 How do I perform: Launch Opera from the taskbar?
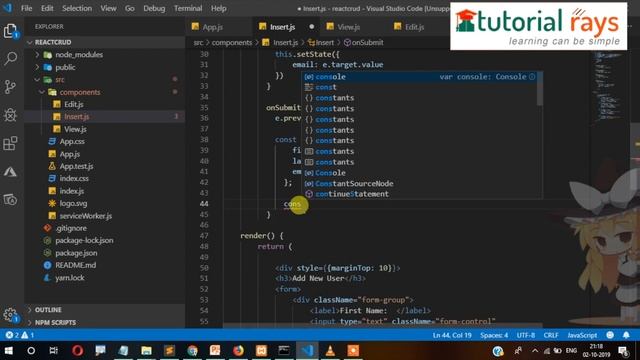pyautogui.click(x=78, y=351)
